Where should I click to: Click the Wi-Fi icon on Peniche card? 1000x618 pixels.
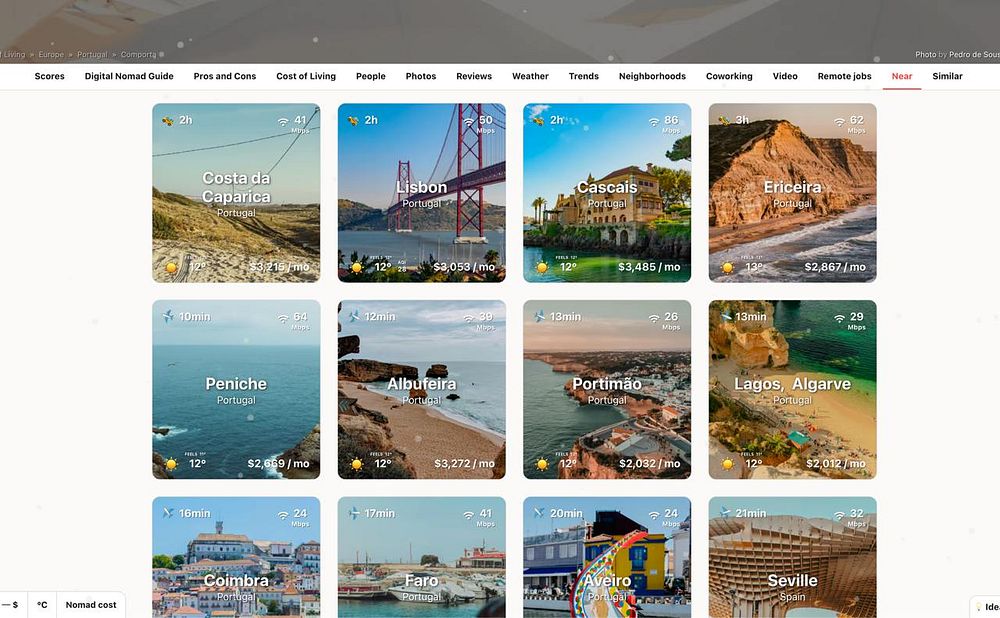(x=283, y=318)
